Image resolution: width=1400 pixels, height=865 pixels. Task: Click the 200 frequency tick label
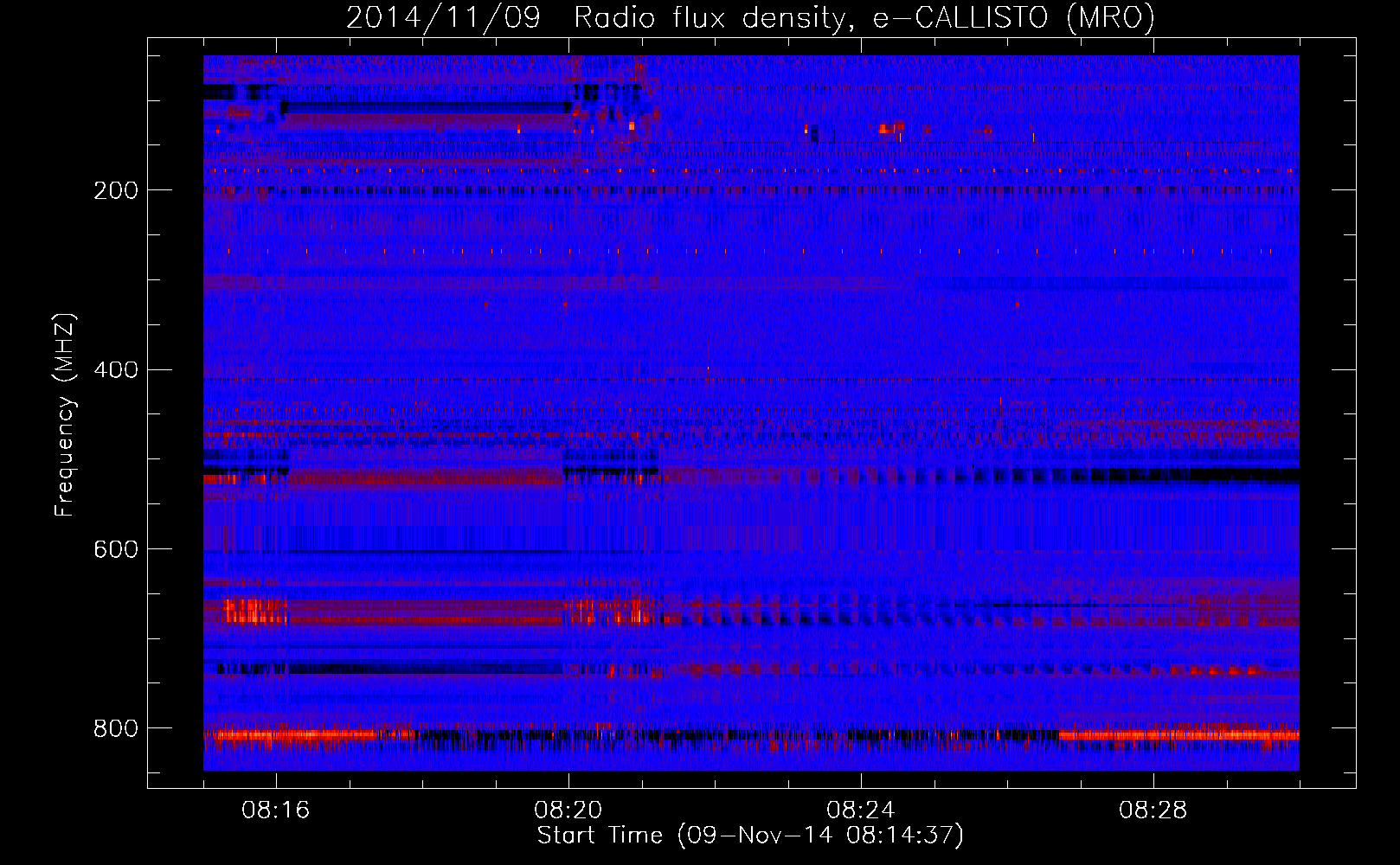point(116,190)
